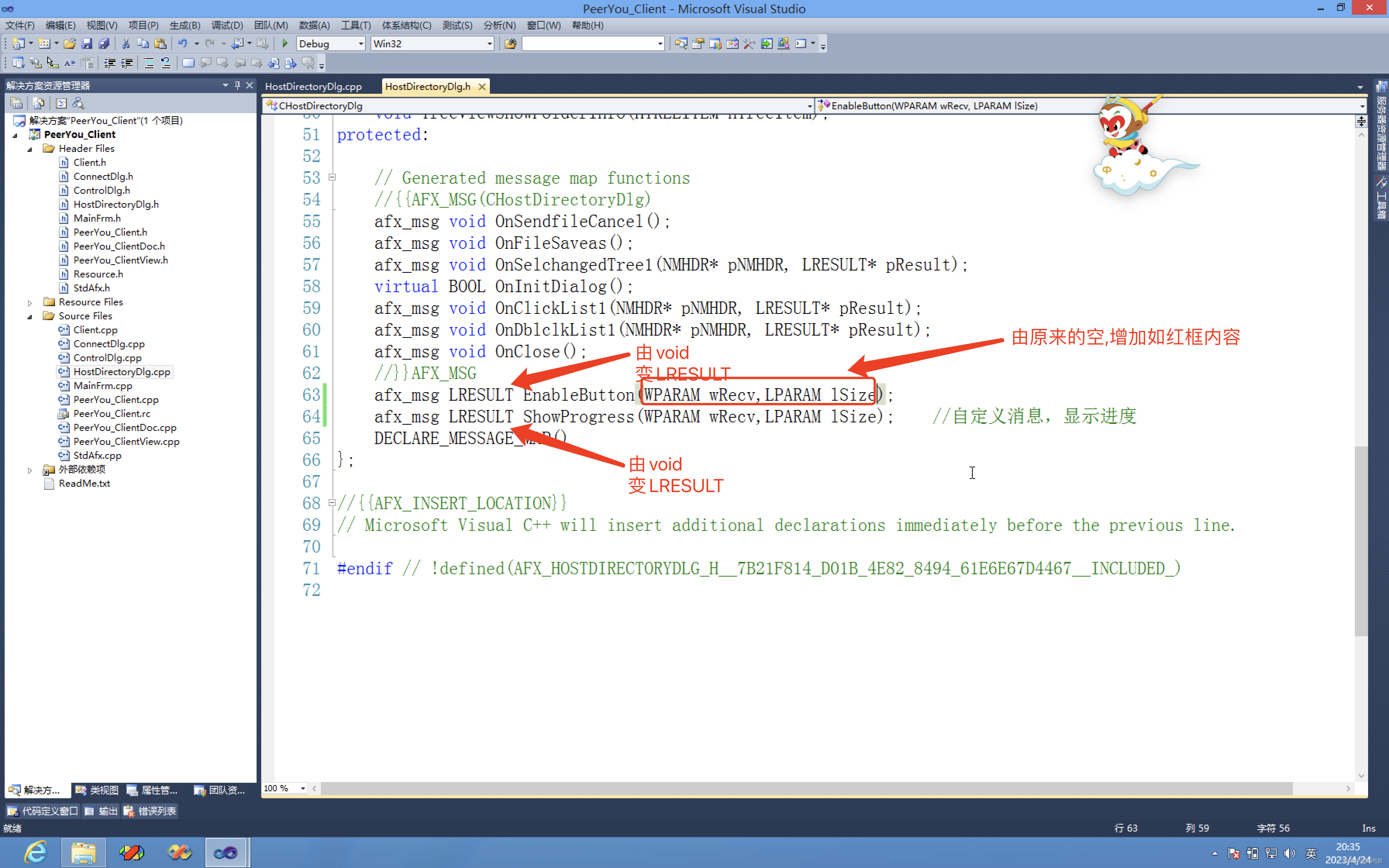Start debugging with the green Run arrow
1389x868 pixels.
tap(285, 43)
